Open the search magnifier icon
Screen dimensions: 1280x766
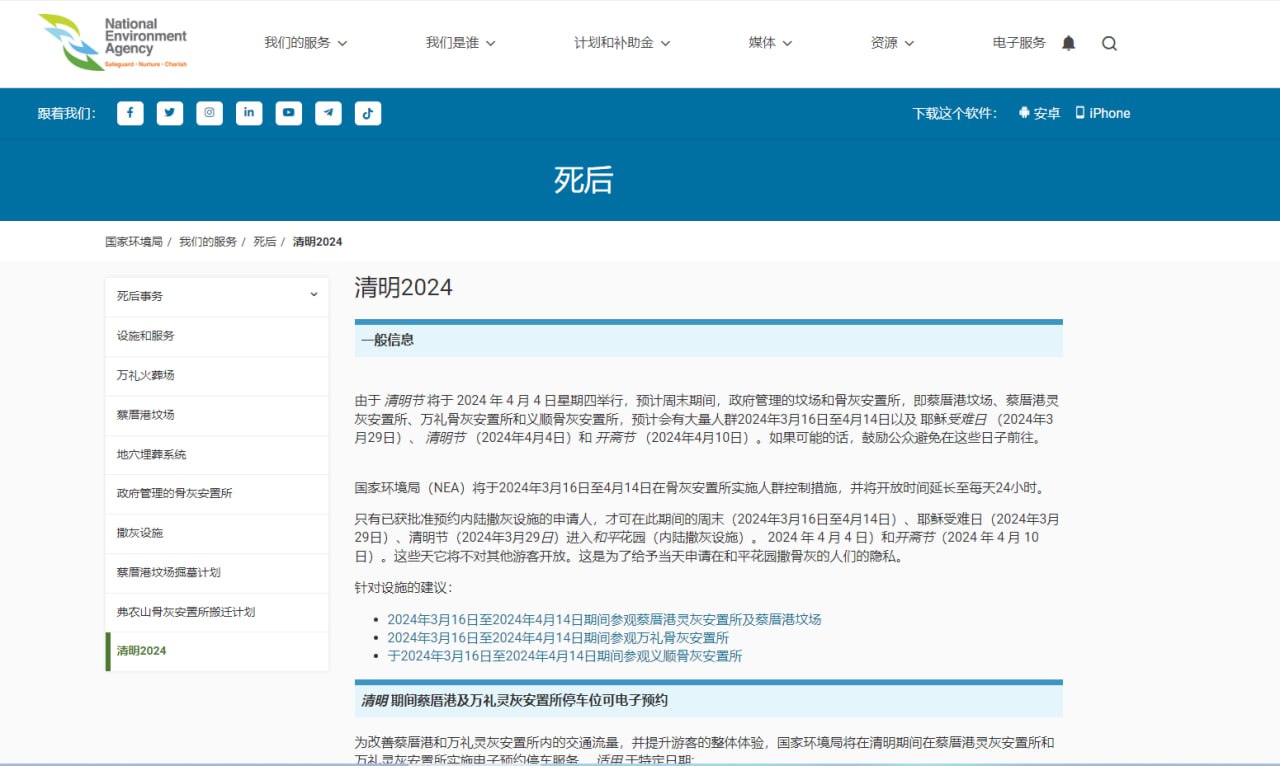pos(1109,43)
